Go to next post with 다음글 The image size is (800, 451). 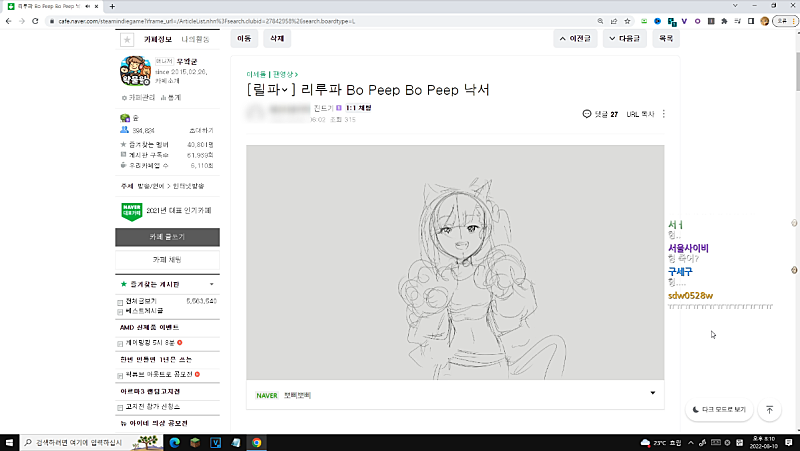click(625, 38)
